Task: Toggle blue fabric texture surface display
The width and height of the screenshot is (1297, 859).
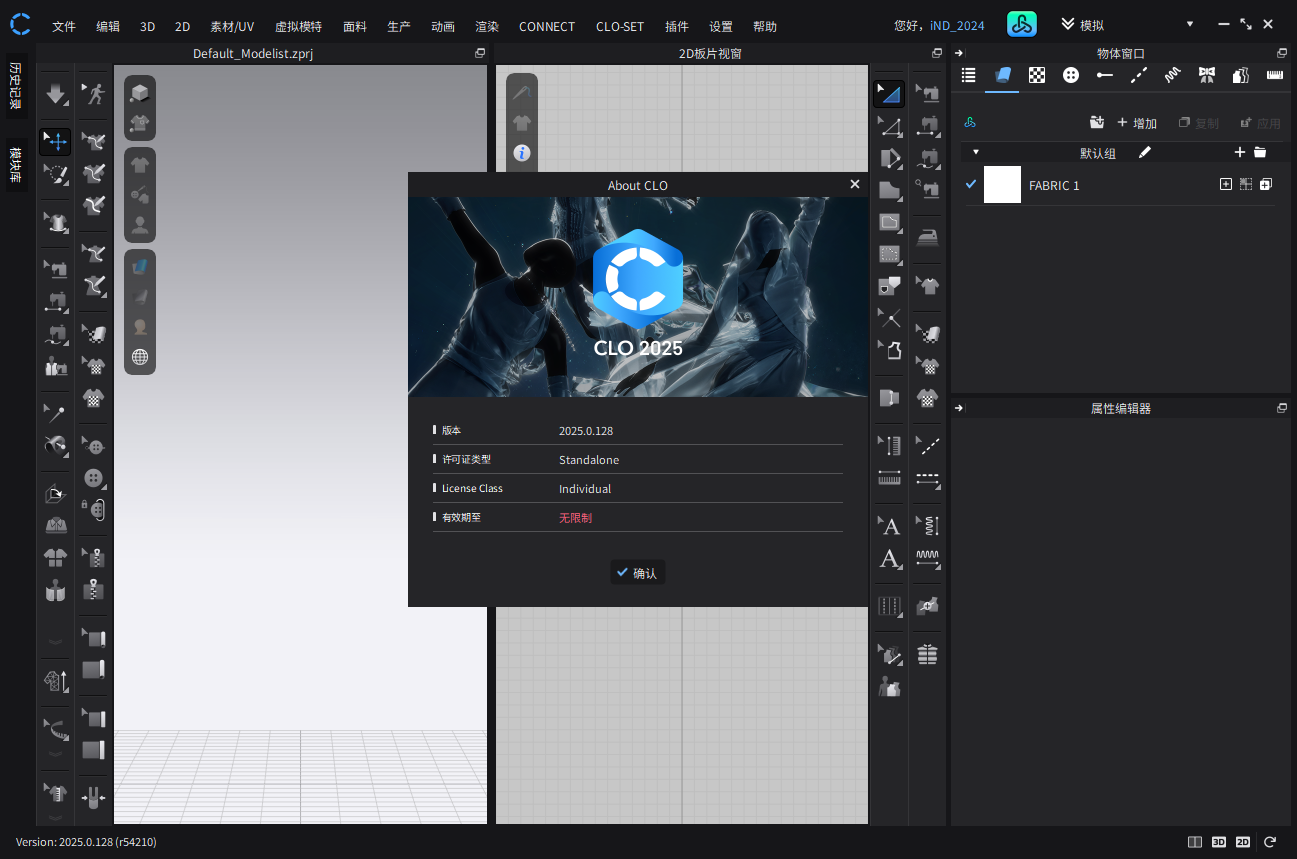Action: point(140,266)
